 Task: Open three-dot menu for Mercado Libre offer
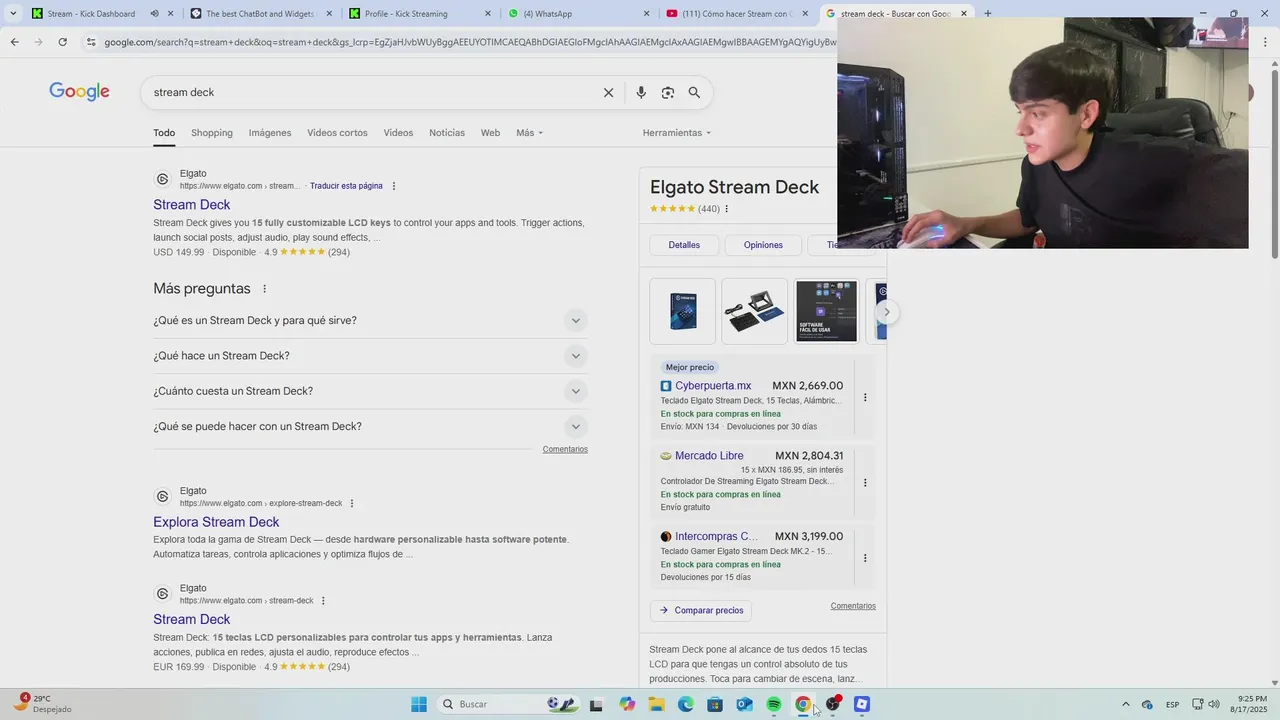point(865,482)
